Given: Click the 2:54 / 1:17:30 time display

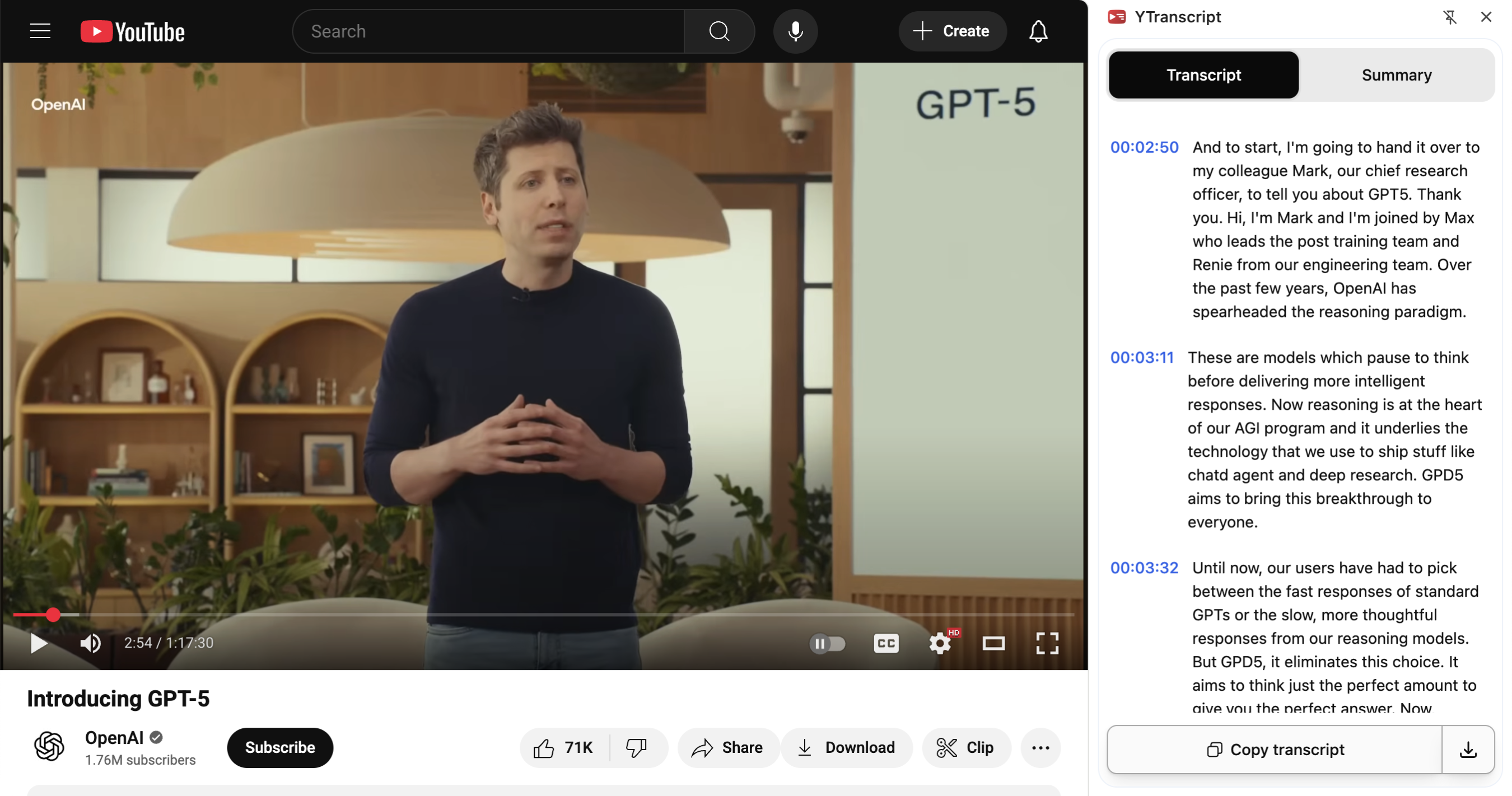Looking at the screenshot, I should click(x=169, y=643).
